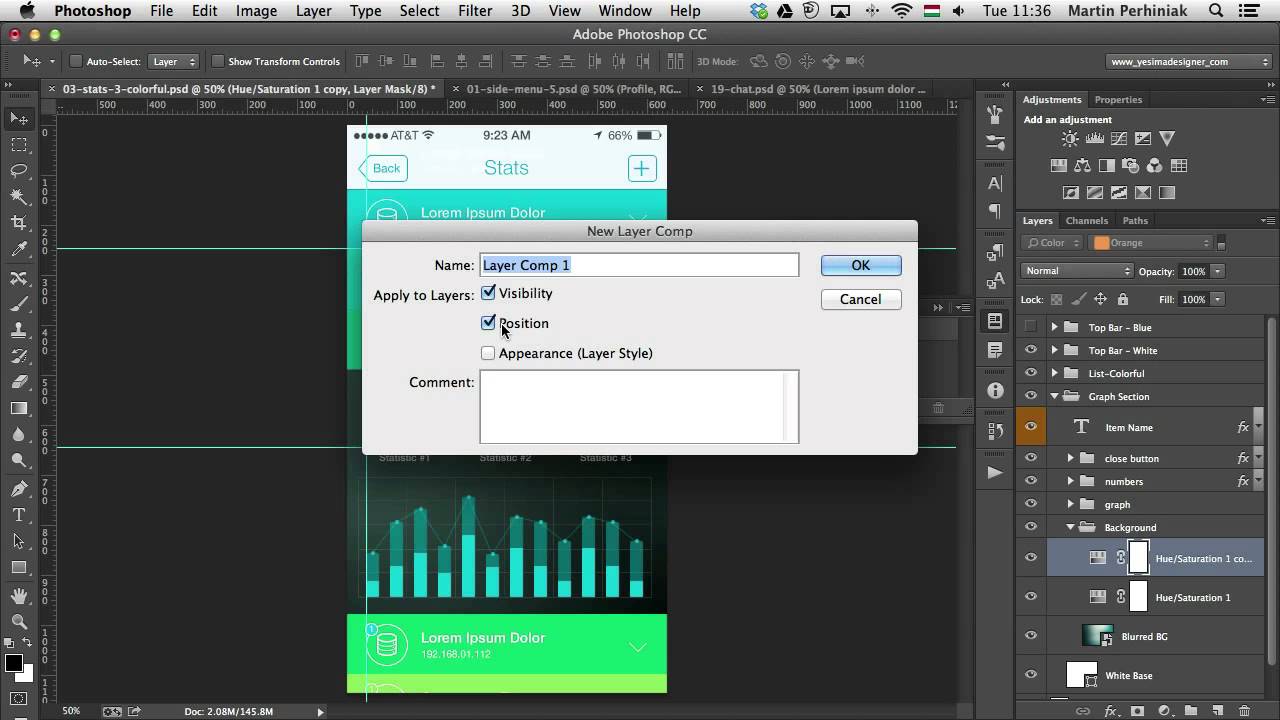The height and width of the screenshot is (720, 1280).
Task: Enable Show Transform Controls checkbox
Action: (x=218, y=62)
